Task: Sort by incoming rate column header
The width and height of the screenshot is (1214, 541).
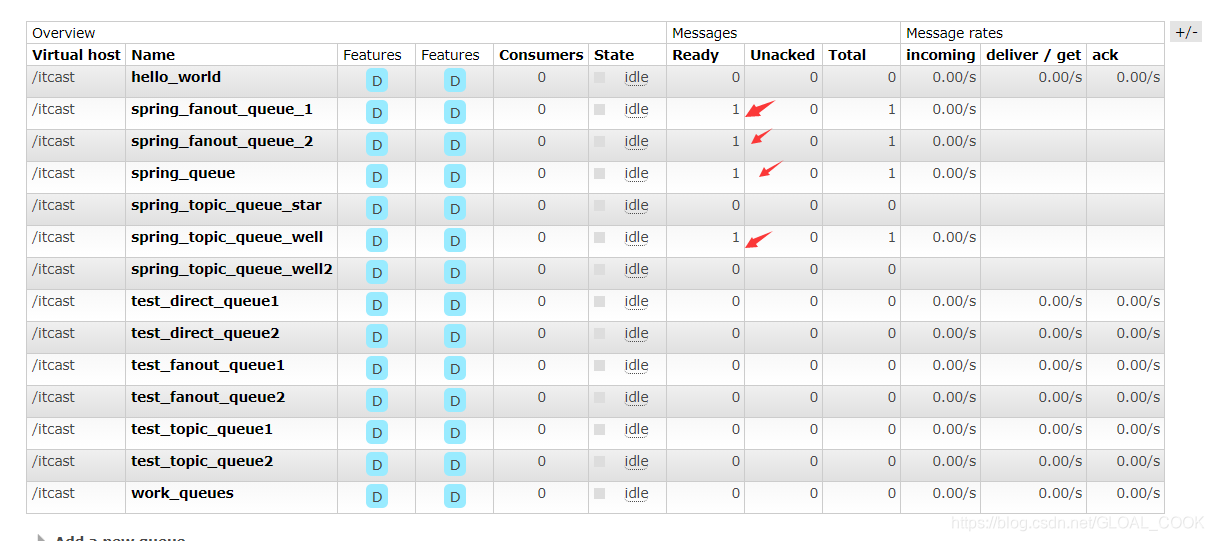Action: point(940,55)
